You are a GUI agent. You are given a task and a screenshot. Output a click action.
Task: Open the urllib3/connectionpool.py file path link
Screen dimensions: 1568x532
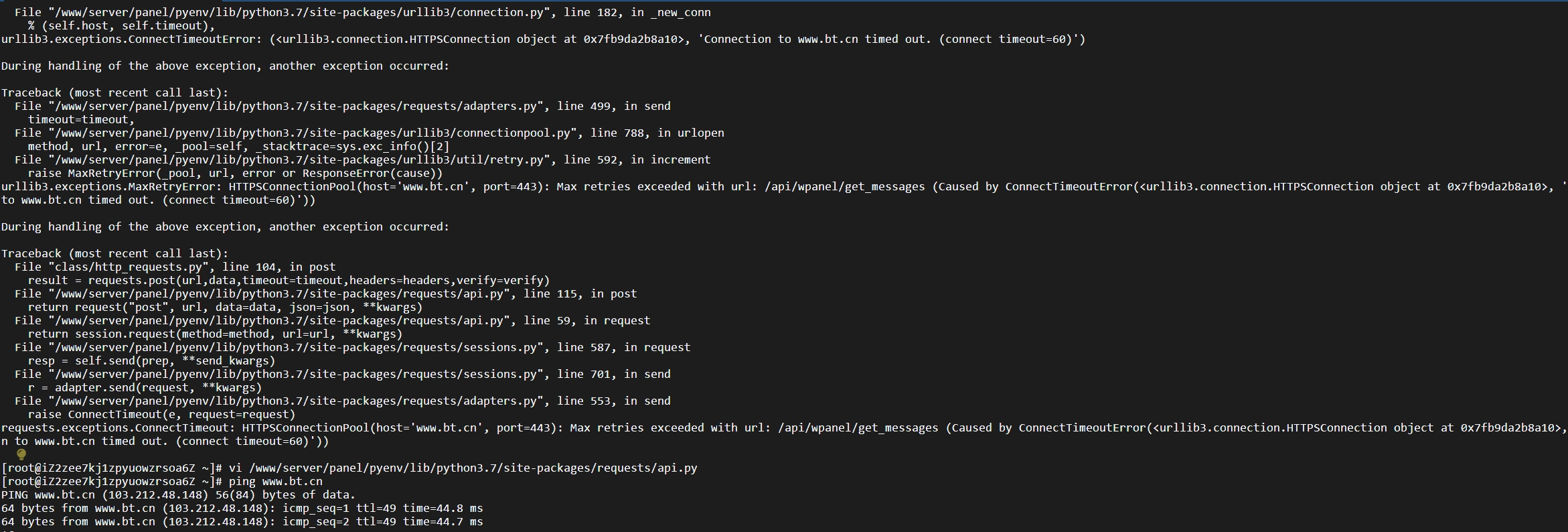click(x=312, y=133)
